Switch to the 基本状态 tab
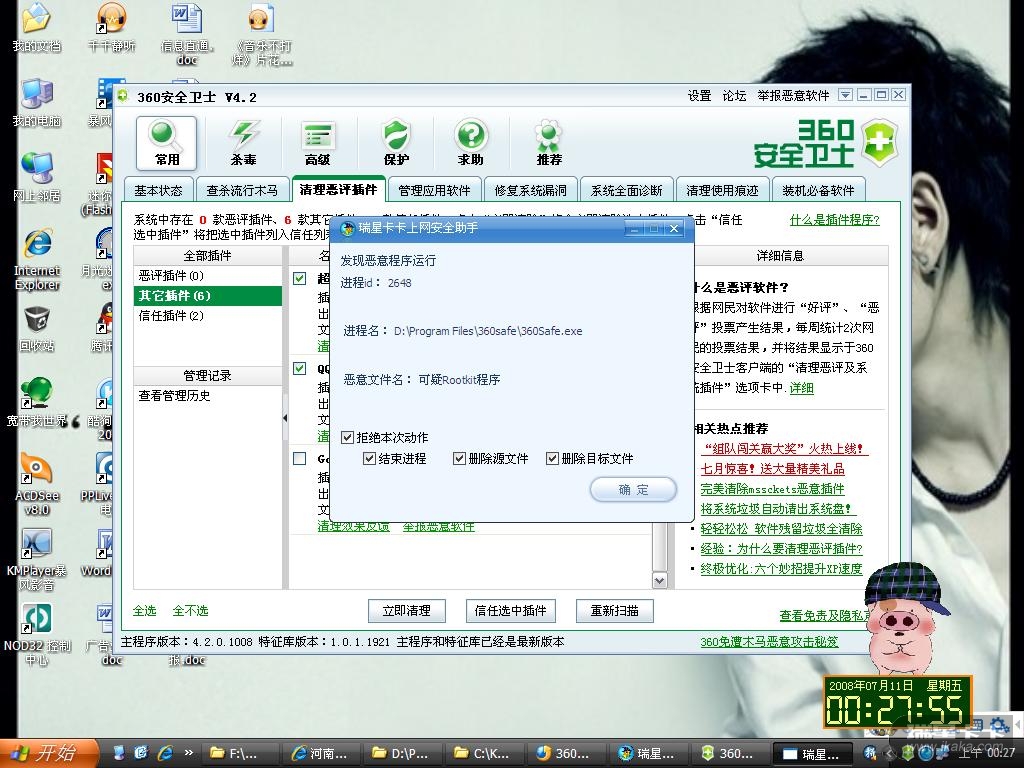Screen dimensions: 1024x768 158,190
